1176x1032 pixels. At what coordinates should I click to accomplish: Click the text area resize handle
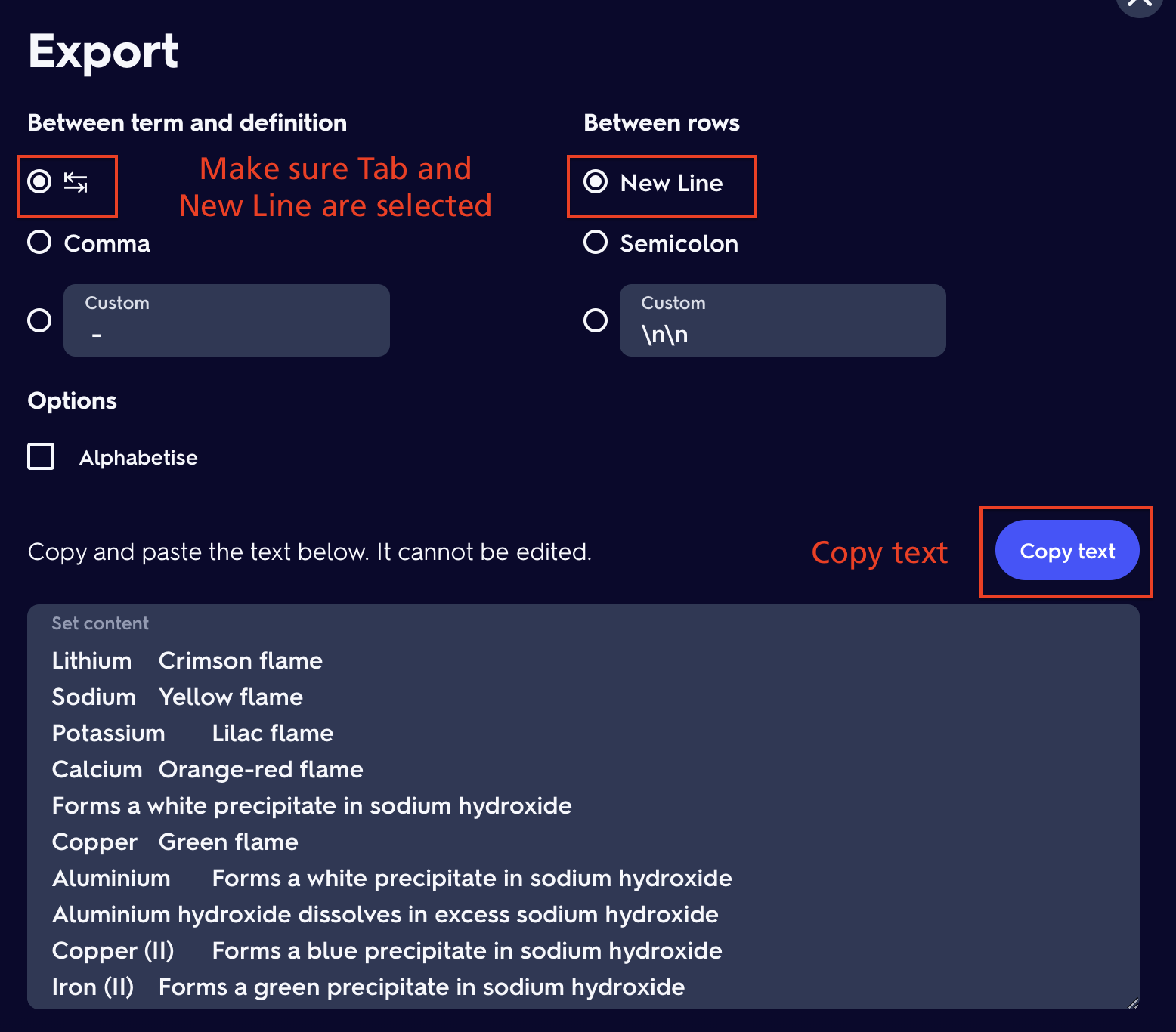coord(1133,1003)
